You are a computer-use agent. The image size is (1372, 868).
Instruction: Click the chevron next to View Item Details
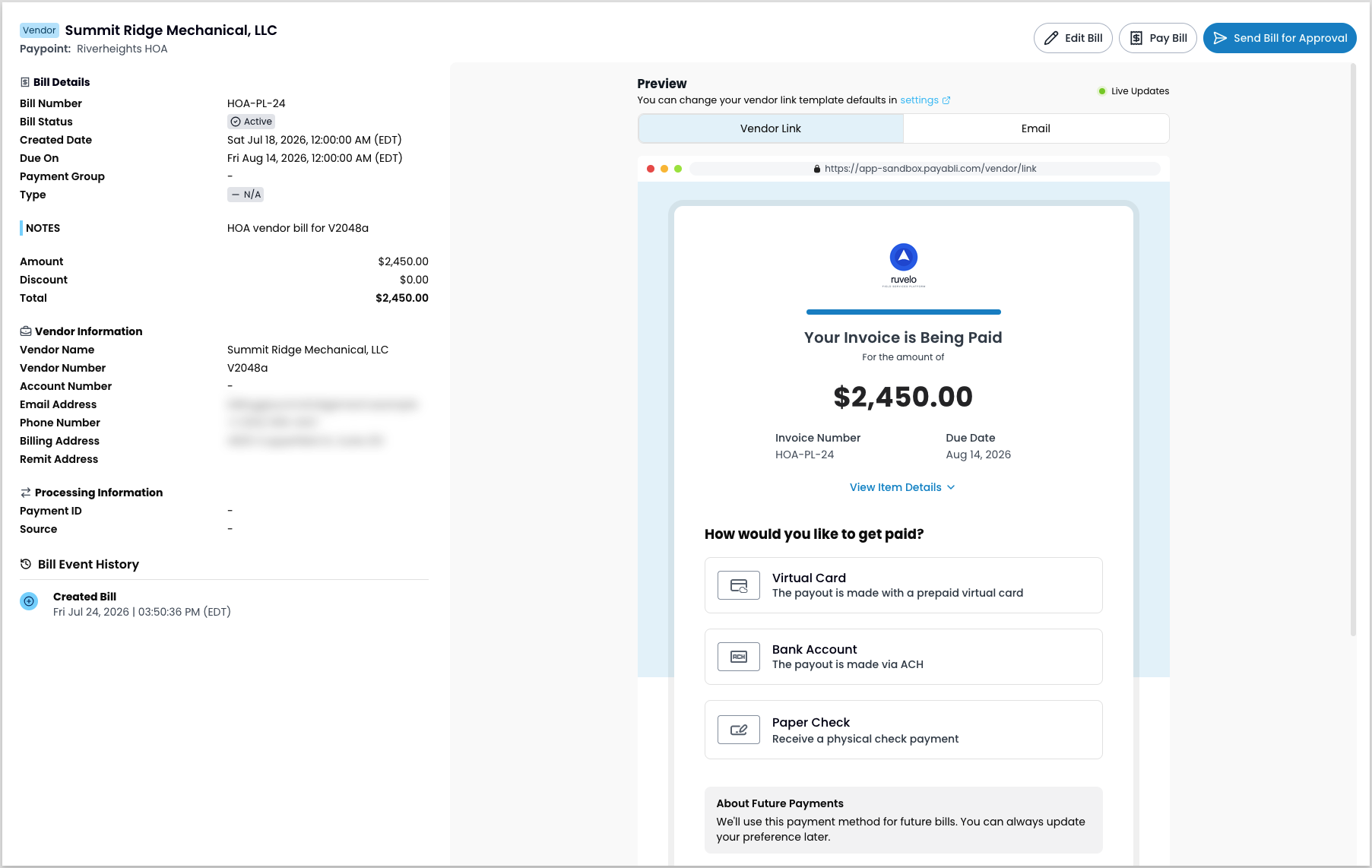(x=951, y=487)
